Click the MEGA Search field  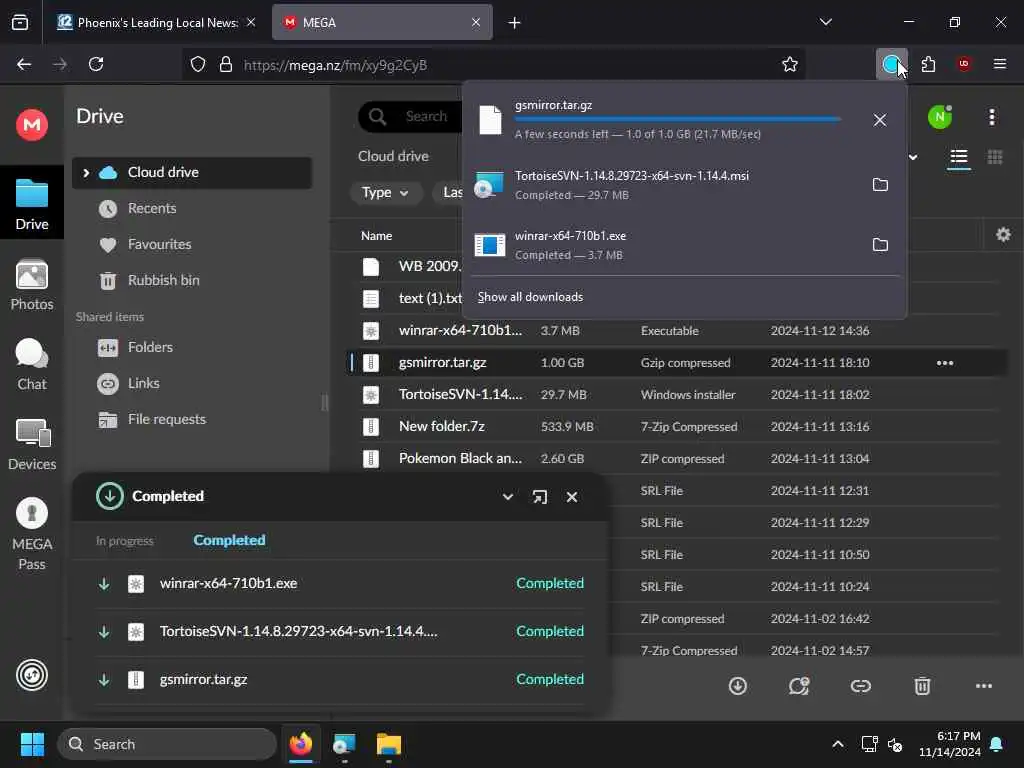pyautogui.click(x=411, y=116)
